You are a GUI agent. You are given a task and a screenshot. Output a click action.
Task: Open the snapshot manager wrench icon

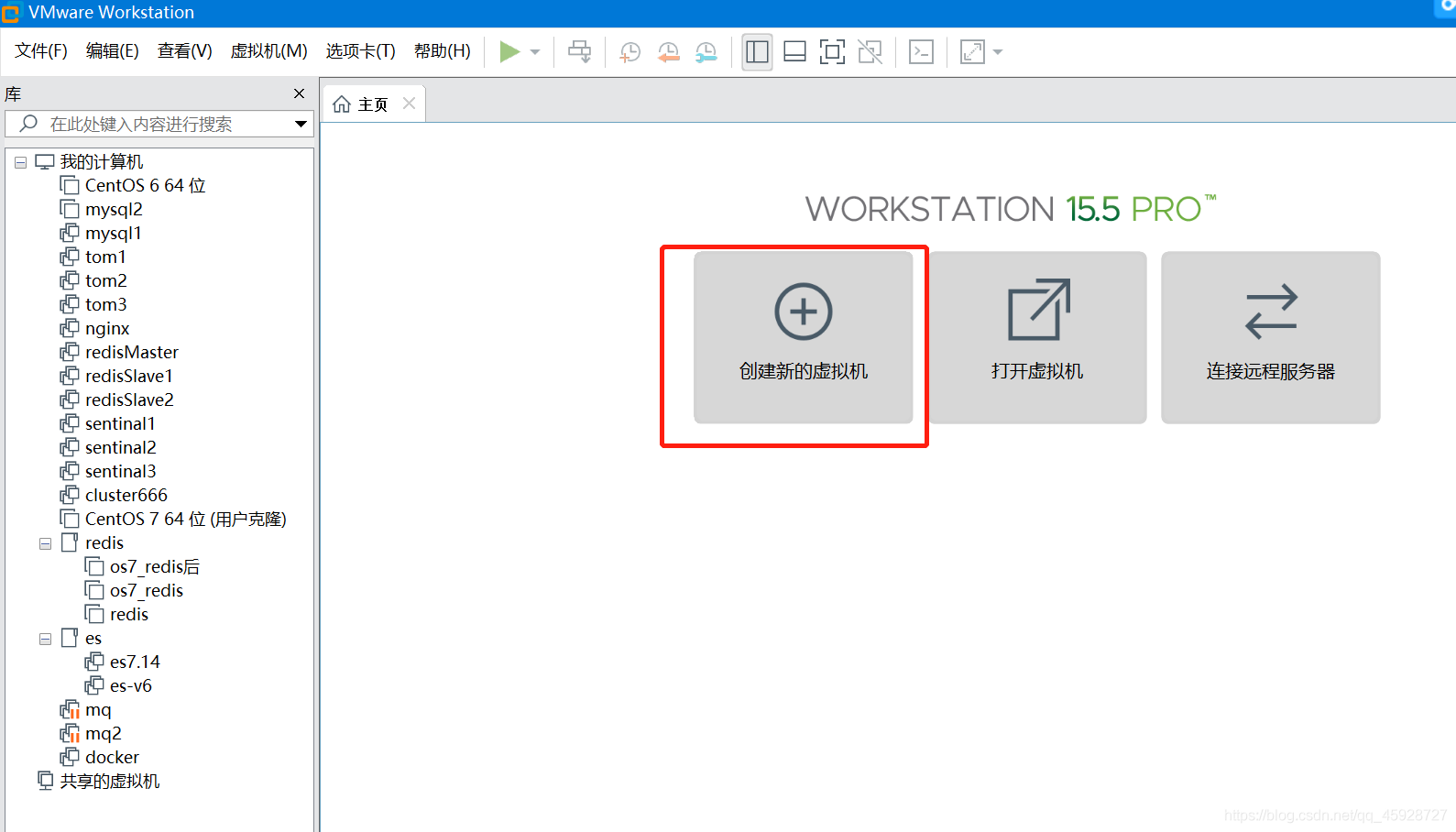706,52
